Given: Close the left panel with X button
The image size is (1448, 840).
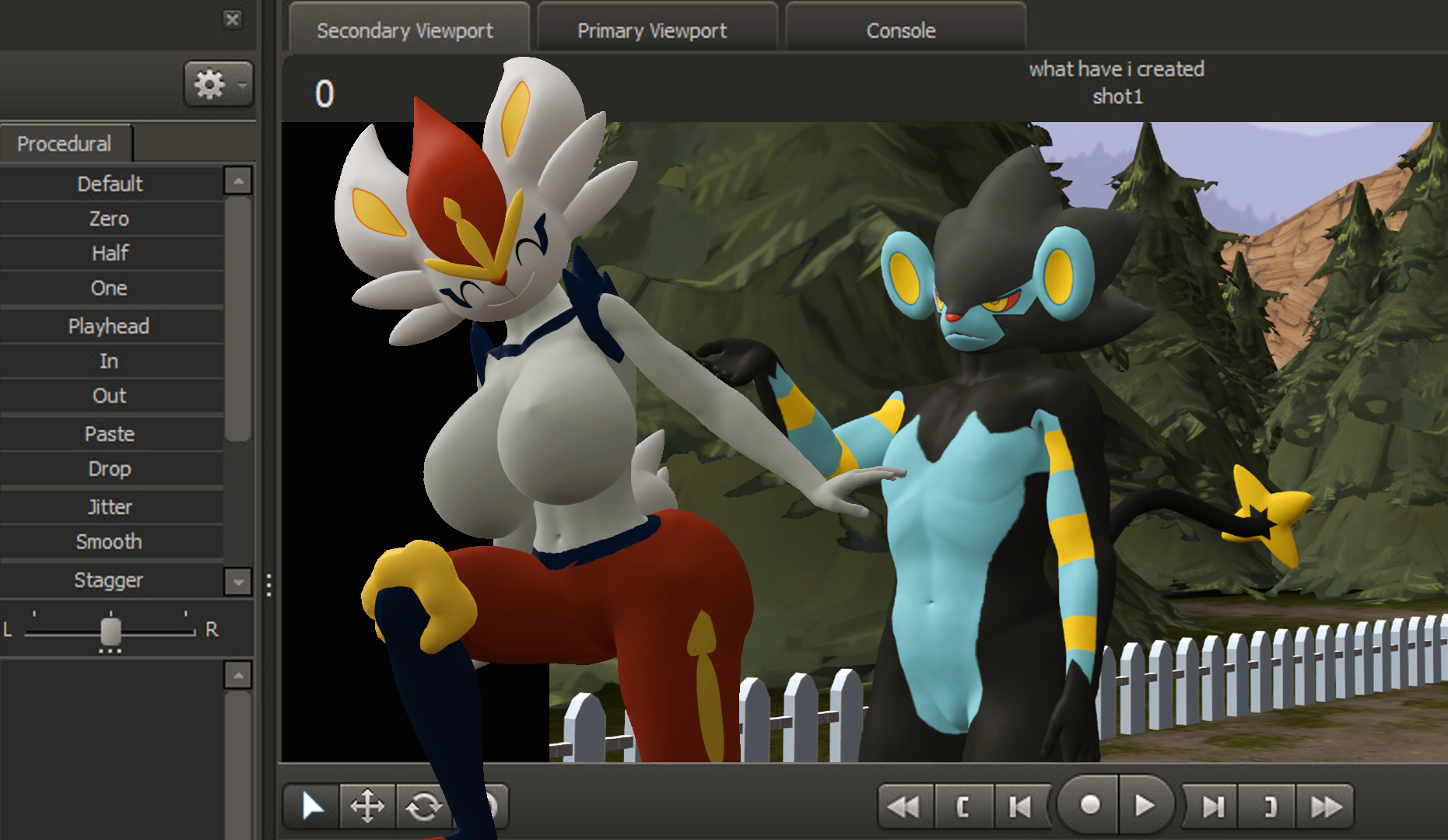Looking at the screenshot, I should [x=232, y=19].
